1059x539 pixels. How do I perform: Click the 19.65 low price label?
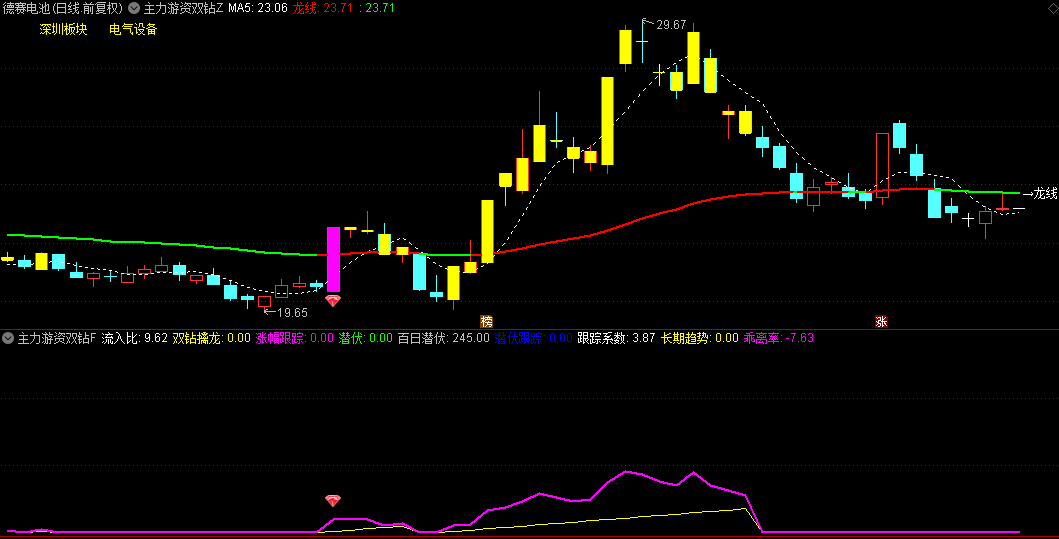click(292, 313)
